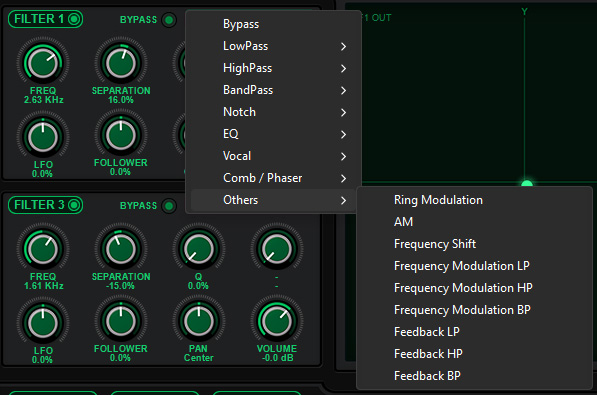This screenshot has height=395, width=597.
Task: Select Bypass in filter type menu
Action: pos(273,24)
